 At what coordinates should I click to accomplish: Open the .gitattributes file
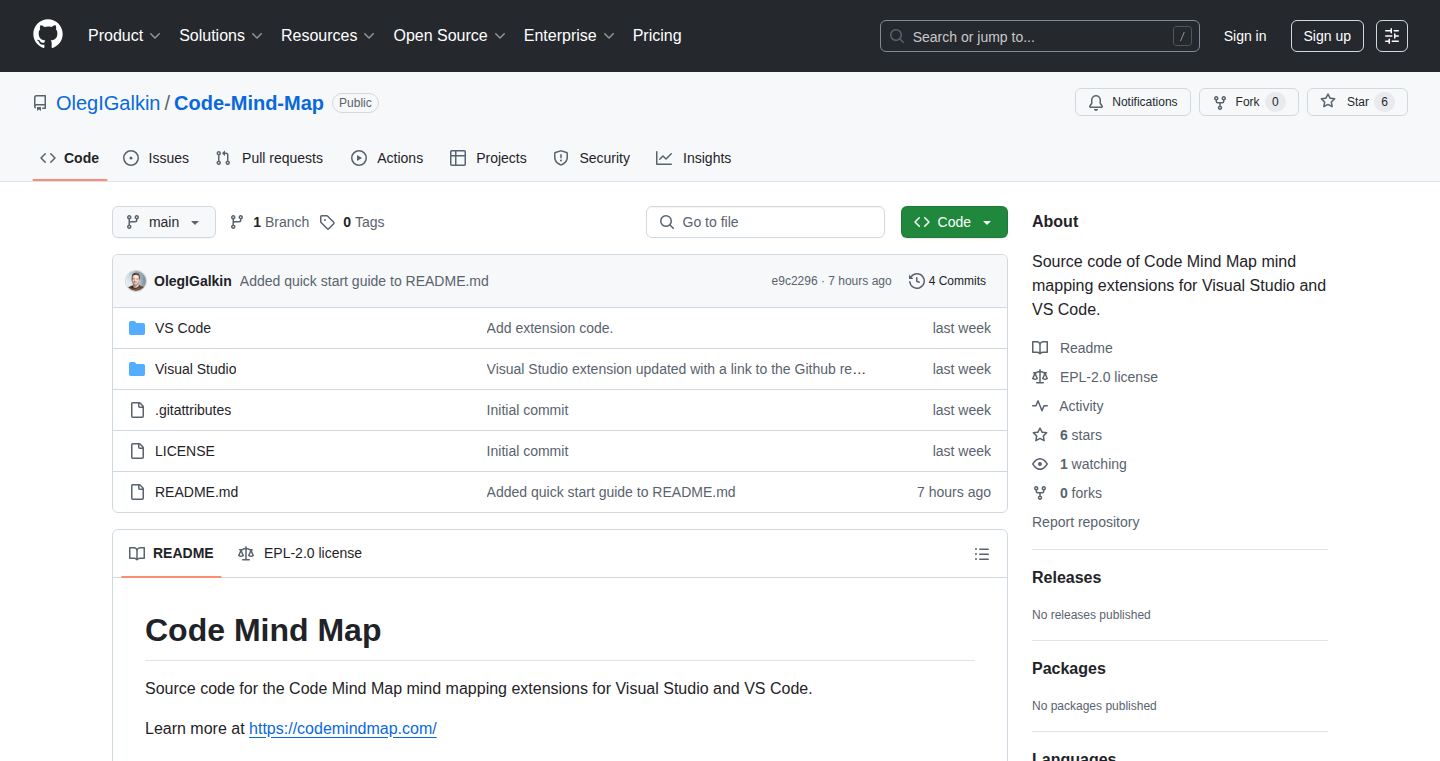point(193,410)
